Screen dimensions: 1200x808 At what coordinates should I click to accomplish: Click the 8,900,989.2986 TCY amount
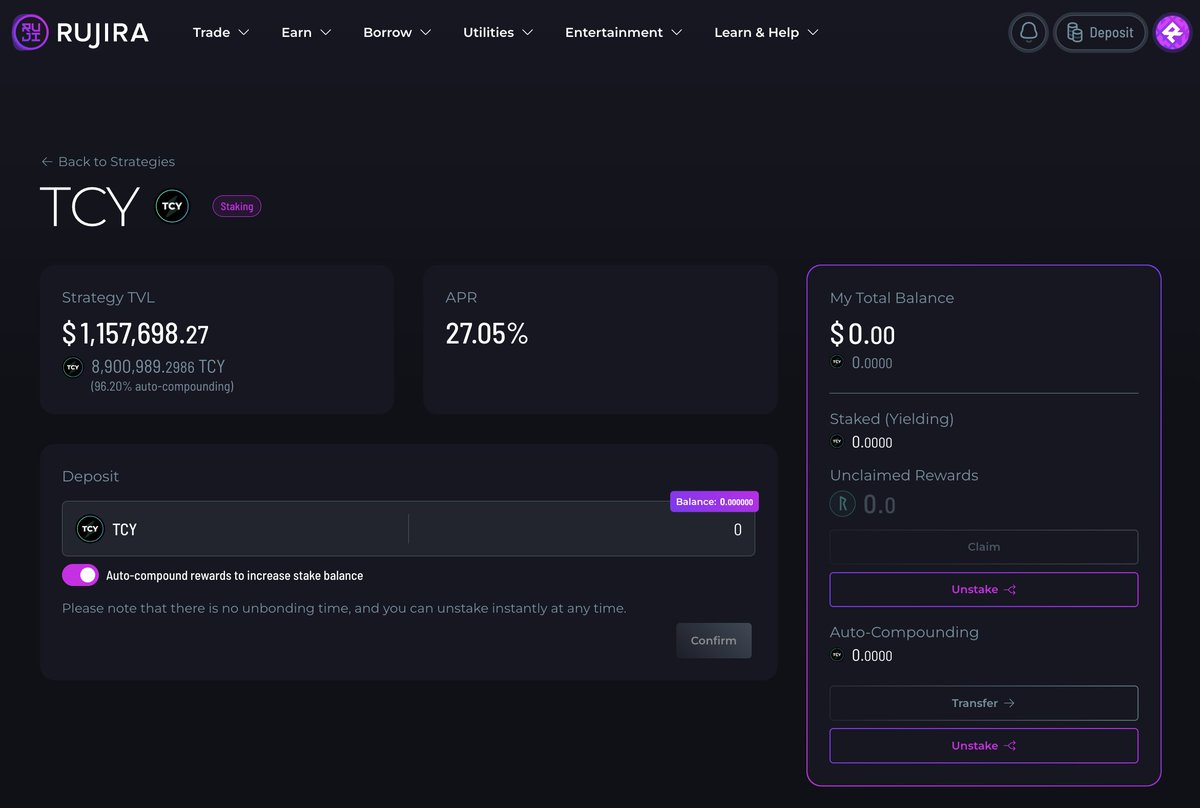158,367
